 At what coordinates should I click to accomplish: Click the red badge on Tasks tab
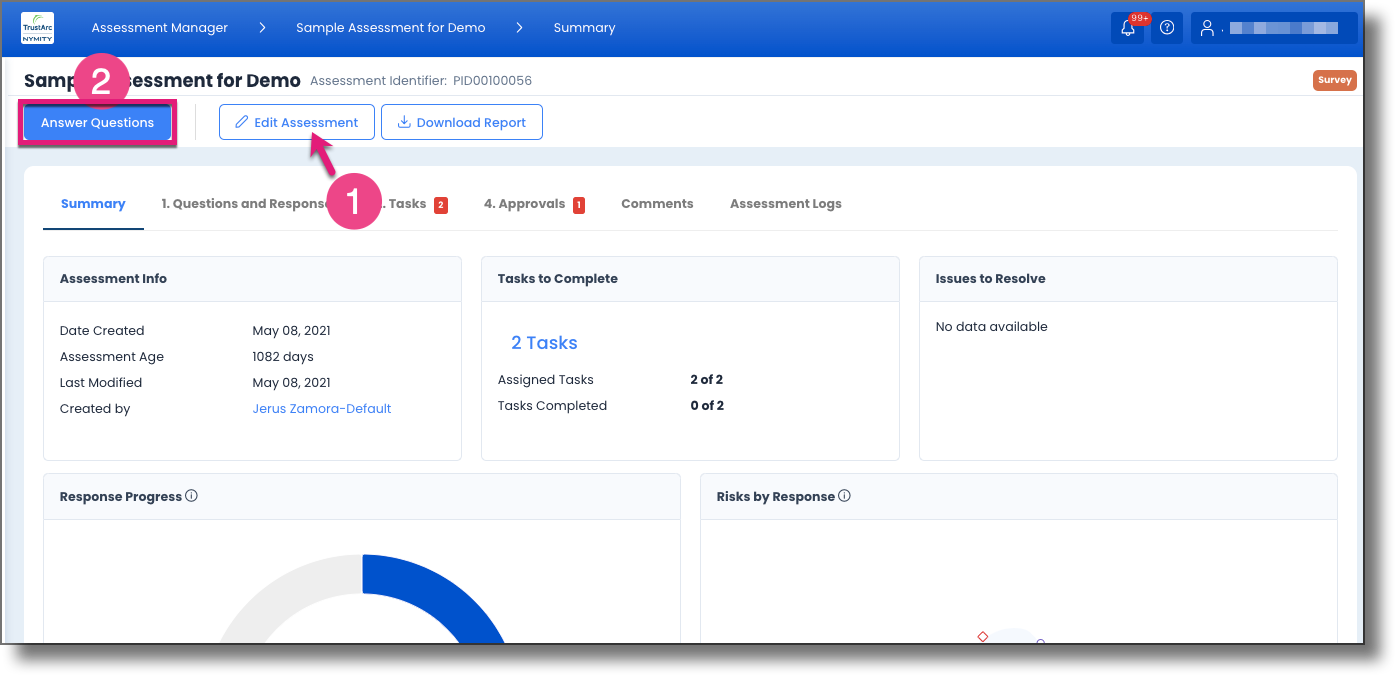[441, 205]
